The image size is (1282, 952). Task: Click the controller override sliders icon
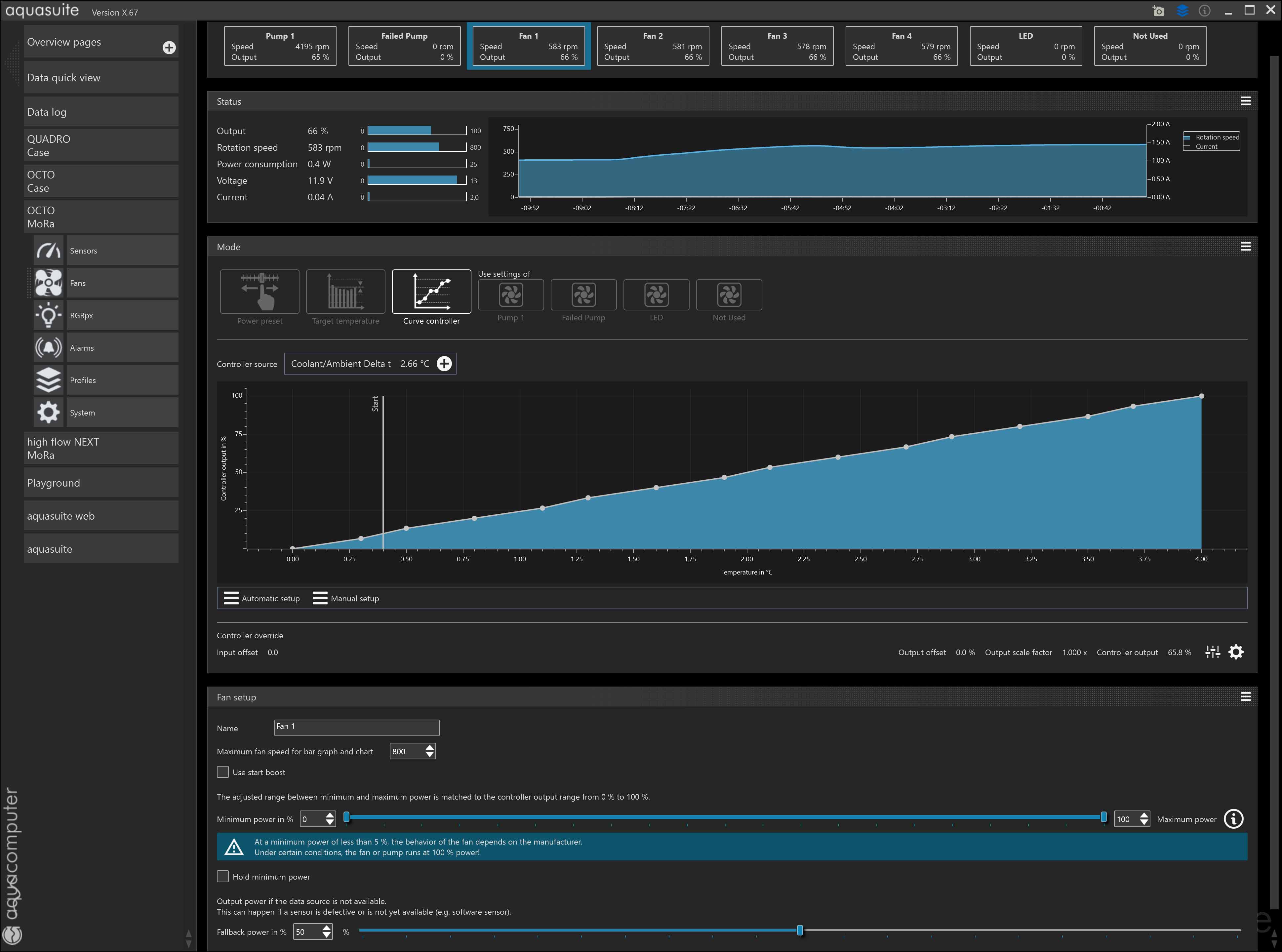(1212, 652)
